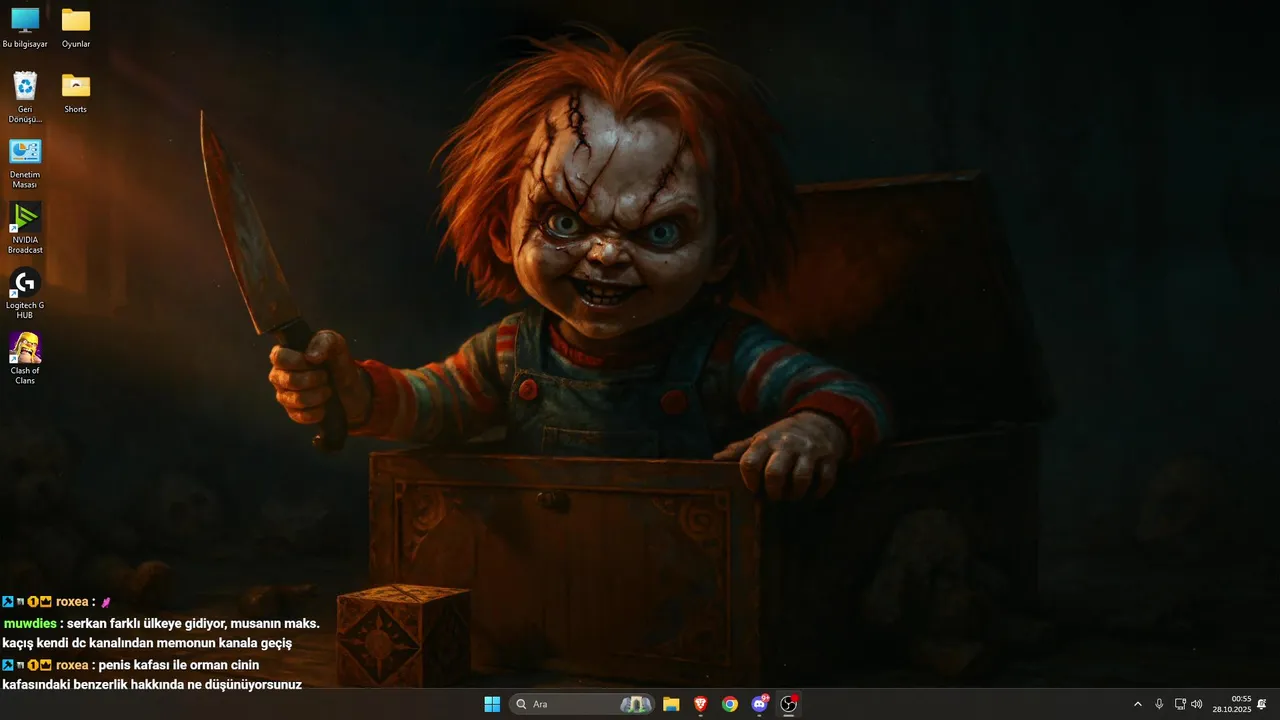Click the Ara search box in taskbar
Screen dimensions: 1280x720
coord(582,704)
